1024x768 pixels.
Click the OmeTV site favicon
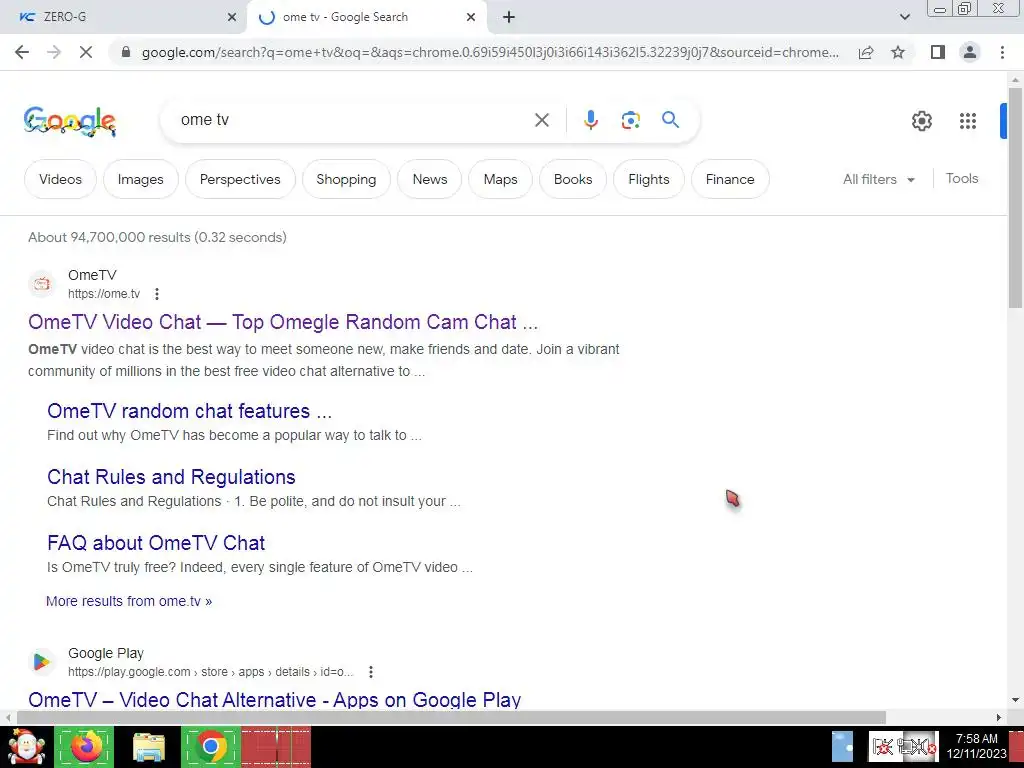click(42, 284)
